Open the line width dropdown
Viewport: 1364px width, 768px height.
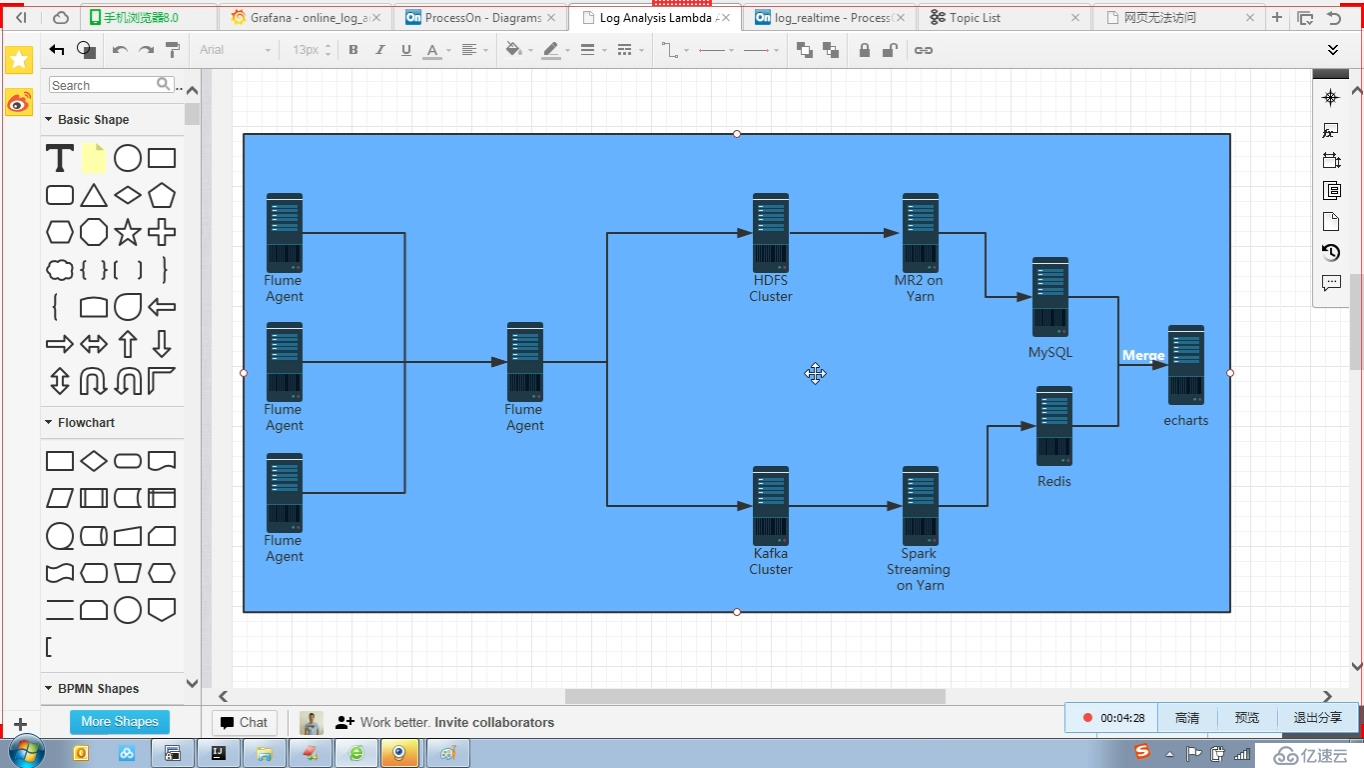click(x=593, y=50)
